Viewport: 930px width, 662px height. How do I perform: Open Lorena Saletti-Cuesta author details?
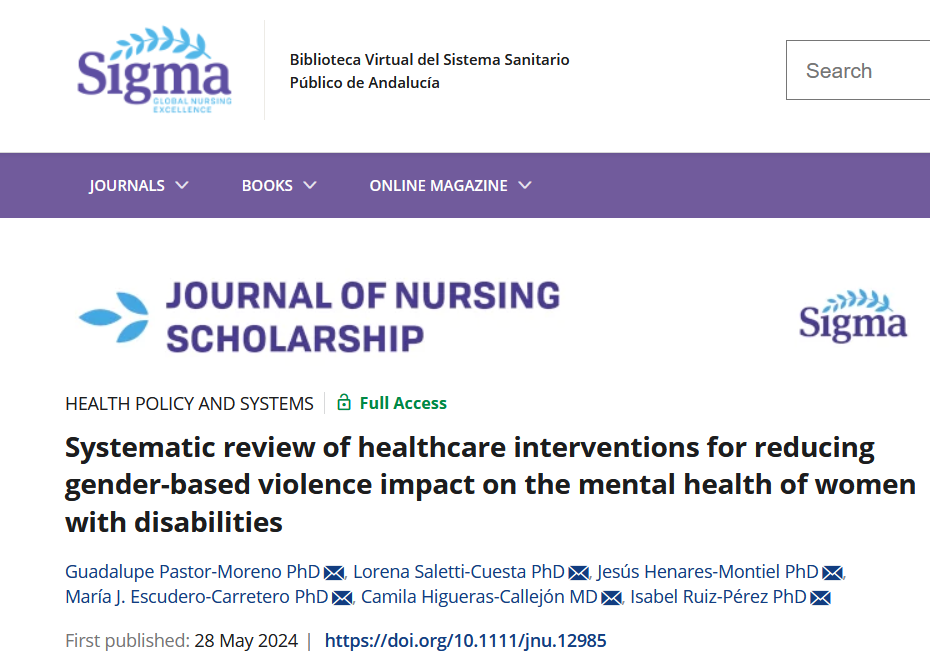click(x=458, y=572)
